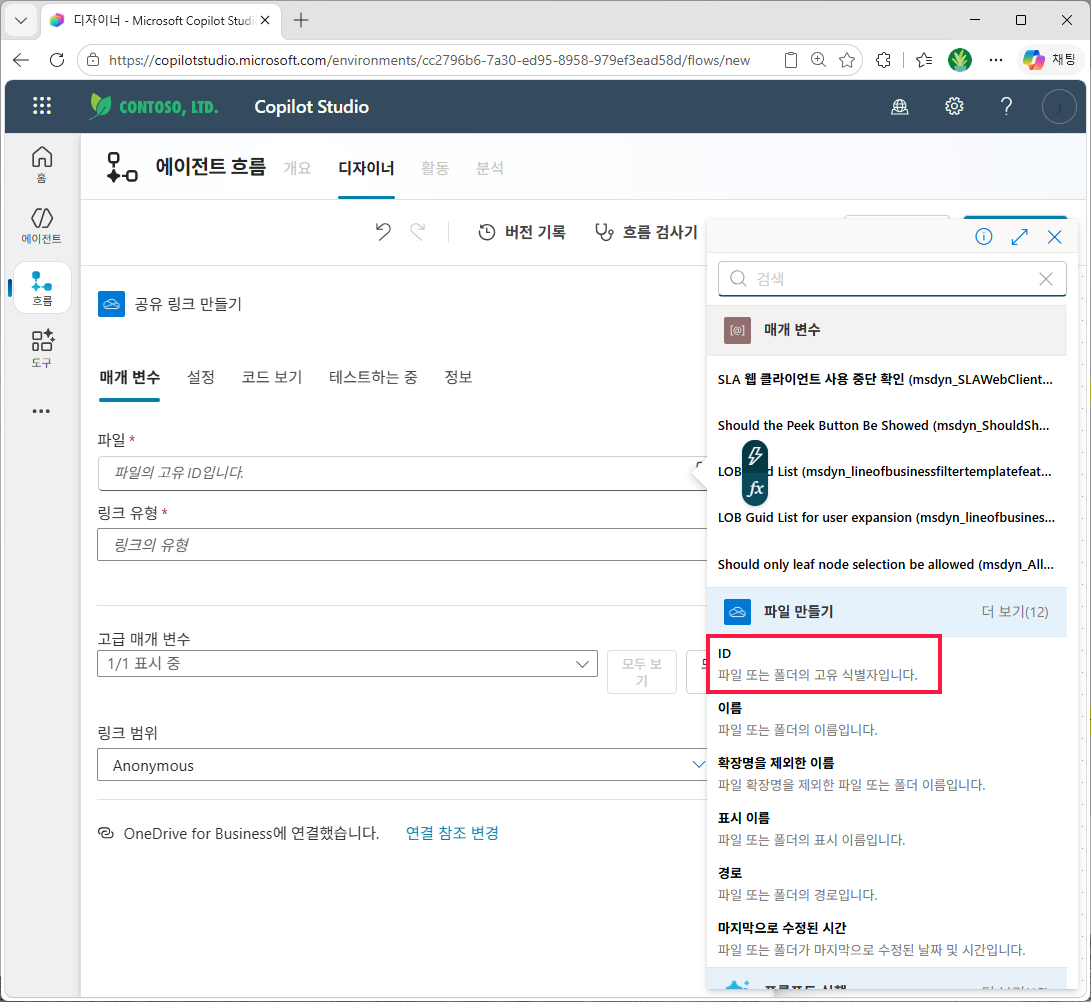Choose 마지막으로 수정된 시간 item
This screenshot has width=1091, height=1002.
pos(886,939)
